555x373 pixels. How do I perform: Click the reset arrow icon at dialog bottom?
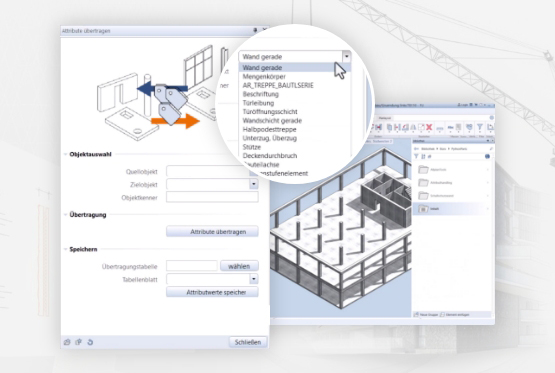pyautogui.click(x=90, y=342)
